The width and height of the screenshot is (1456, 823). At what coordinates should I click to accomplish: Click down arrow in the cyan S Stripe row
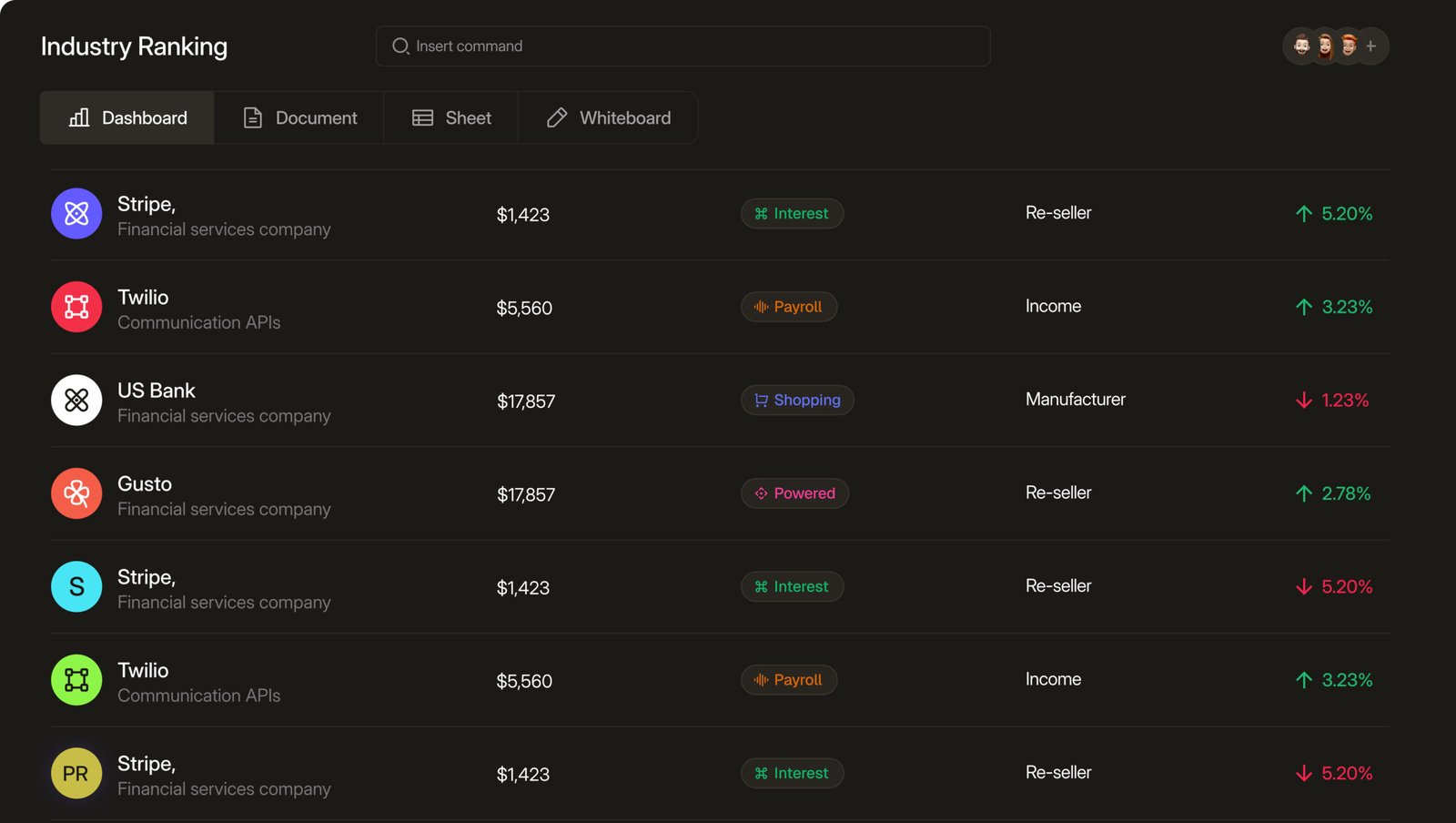point(1304,586)
